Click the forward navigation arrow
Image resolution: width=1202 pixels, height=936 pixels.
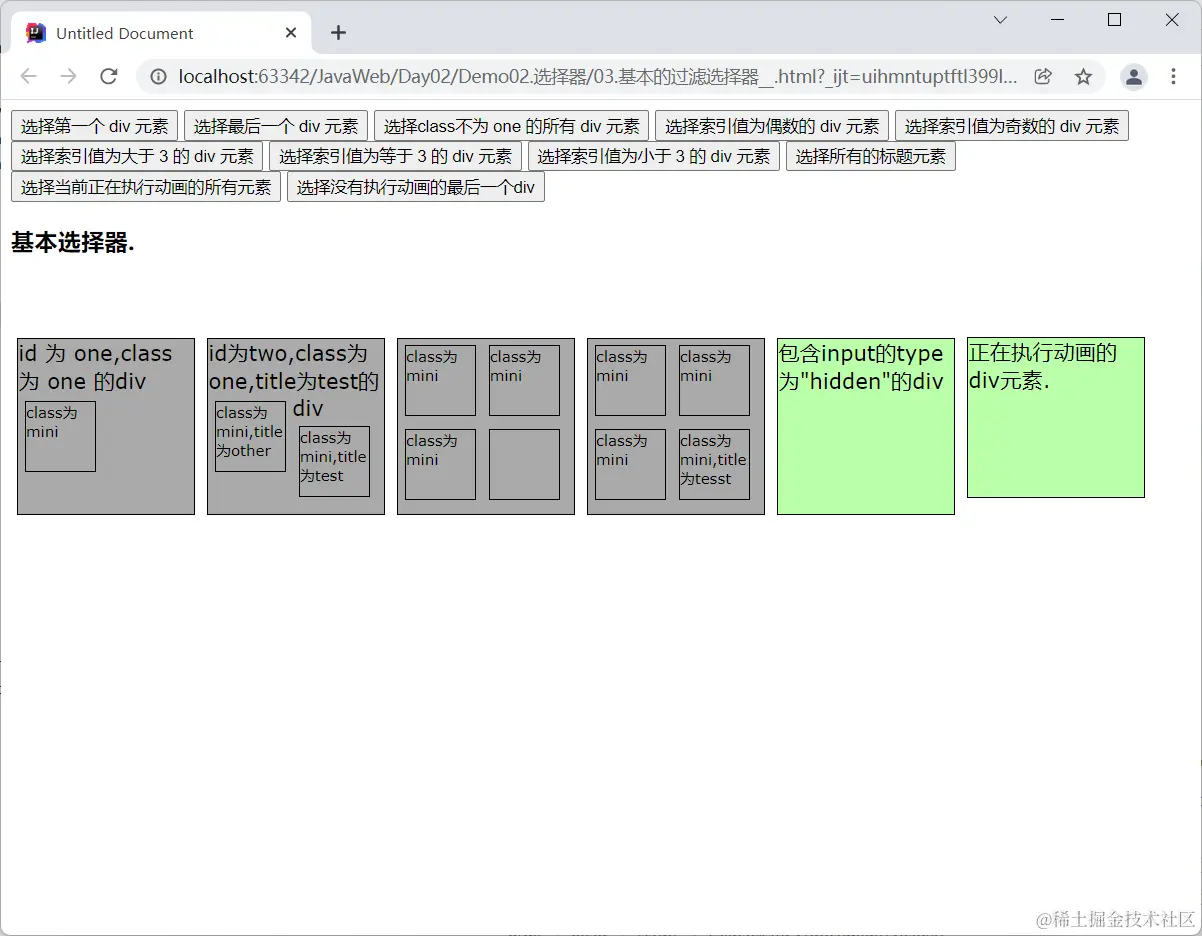click(x=68, y=77)
